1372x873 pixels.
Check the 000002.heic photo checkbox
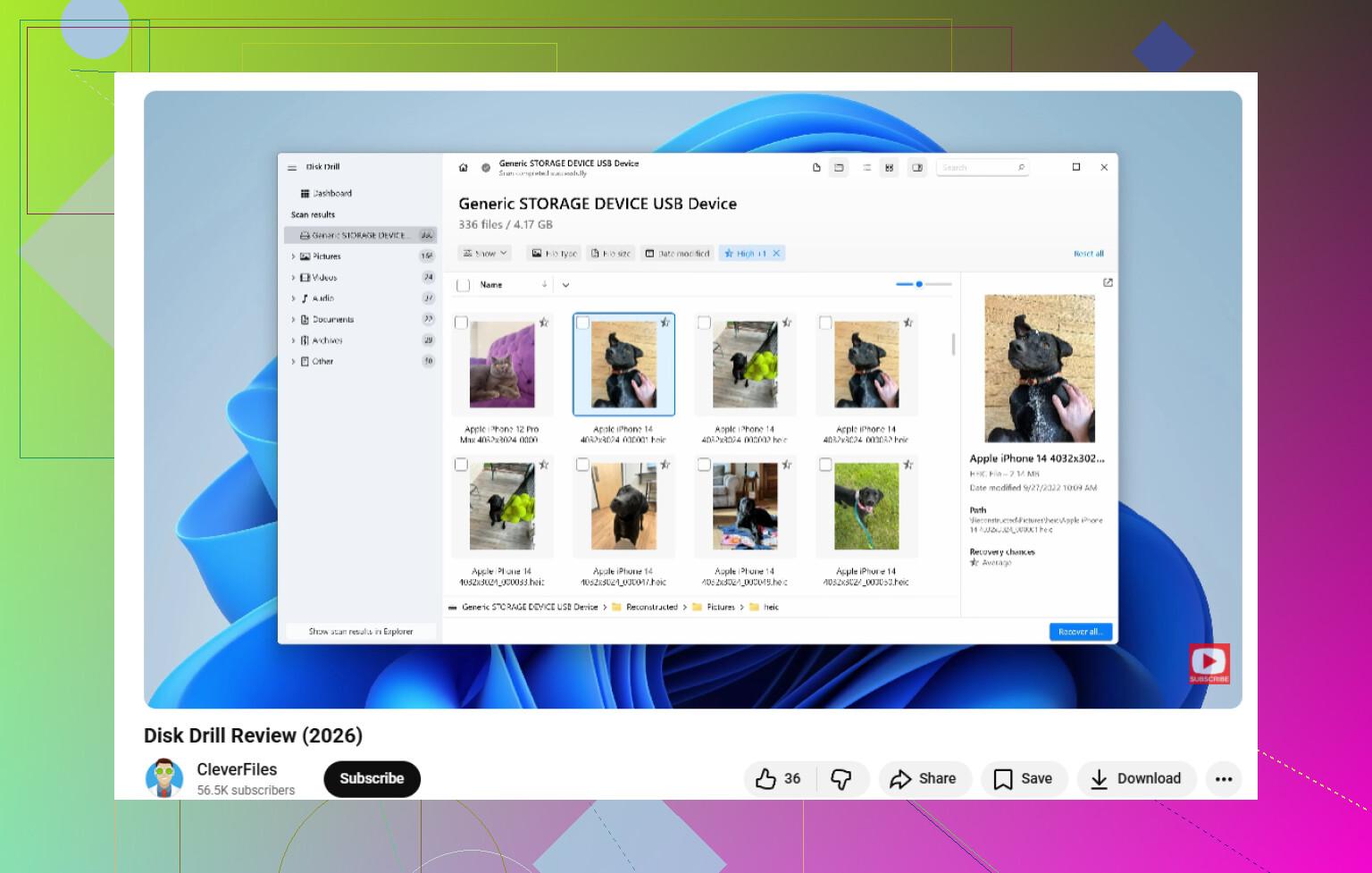tap(704, 323)
